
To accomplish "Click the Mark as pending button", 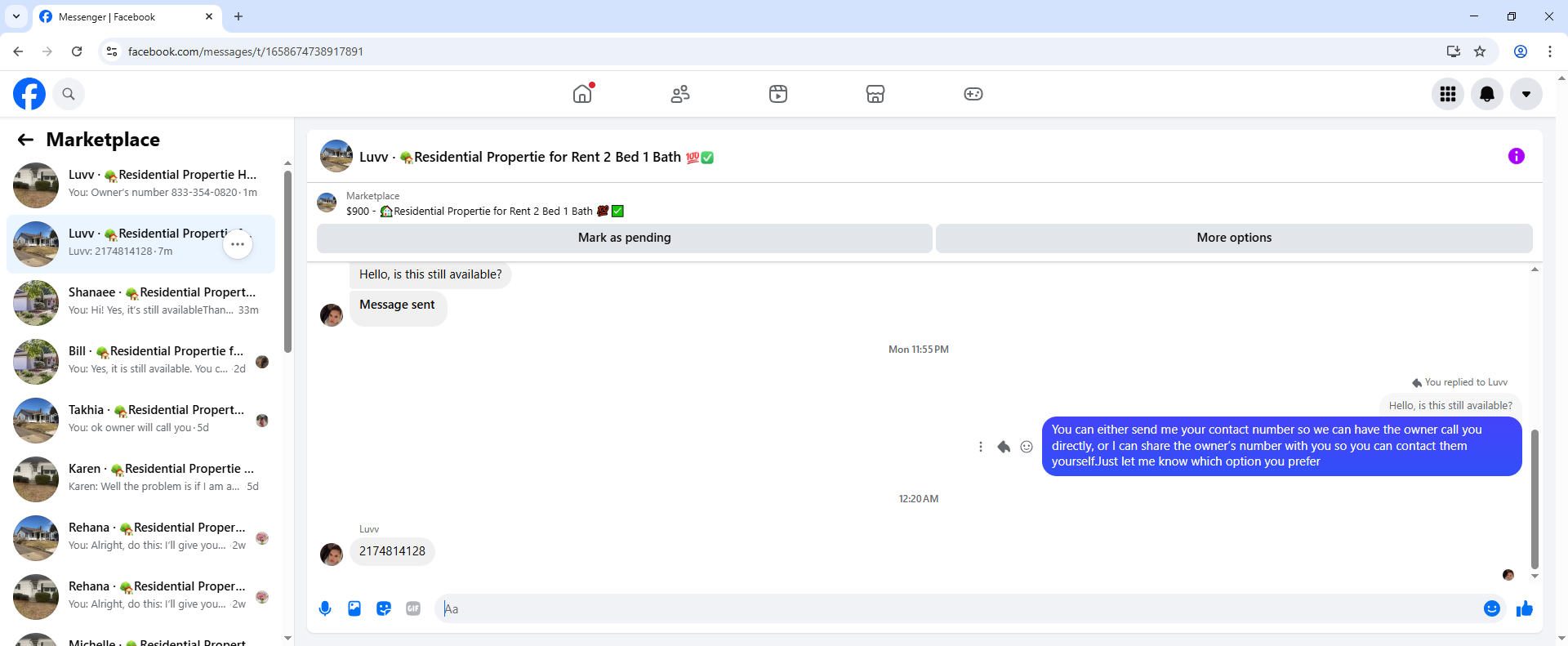I will tap(625, 238).
